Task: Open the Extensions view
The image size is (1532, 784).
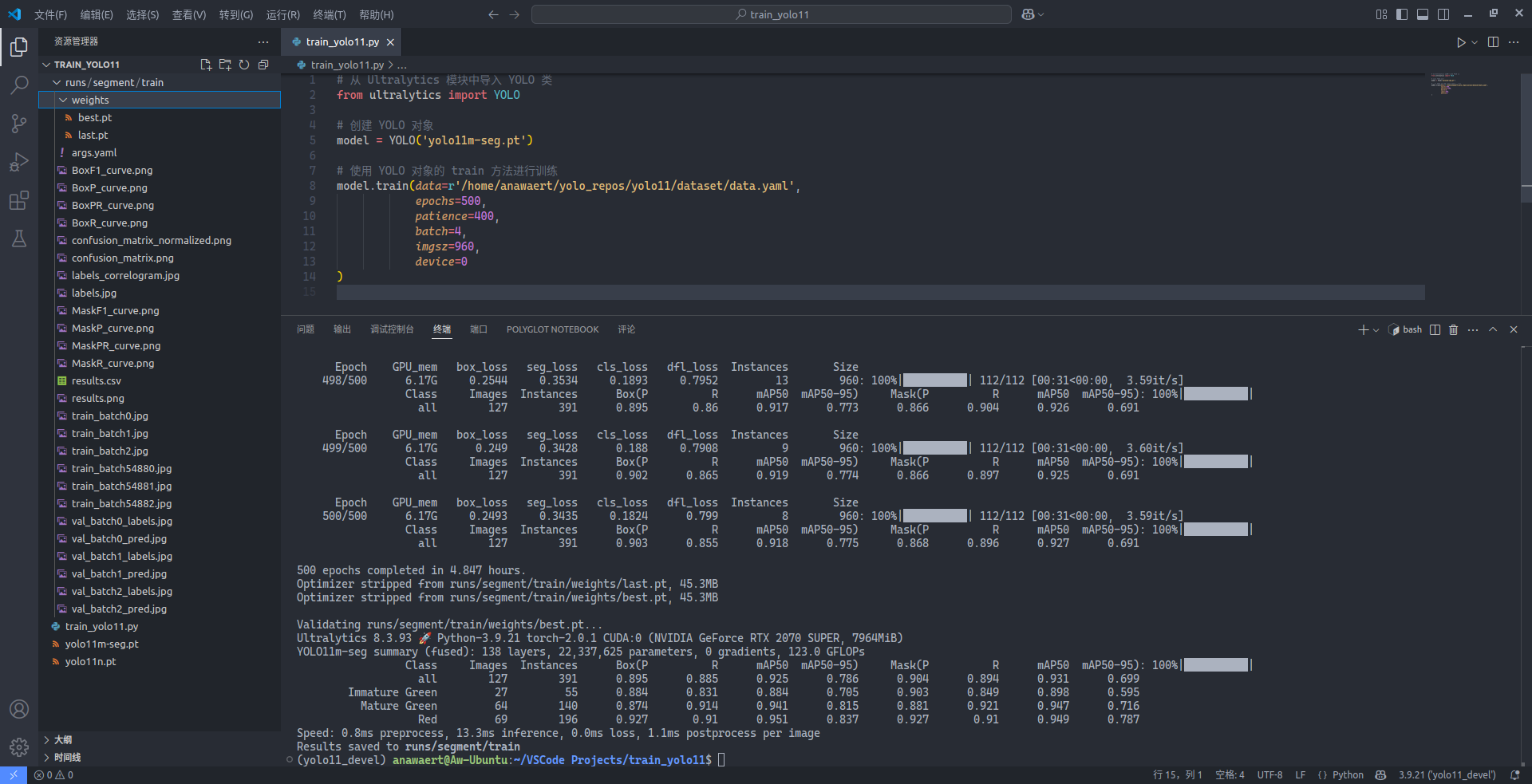Action: [x=19, y=200]
